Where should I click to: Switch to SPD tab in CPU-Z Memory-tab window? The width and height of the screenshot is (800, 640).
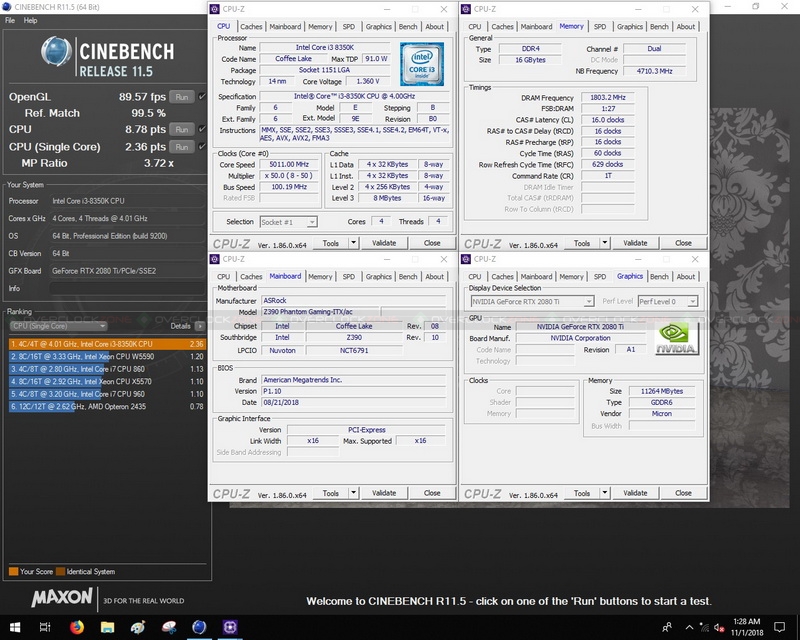click(600, 27)
